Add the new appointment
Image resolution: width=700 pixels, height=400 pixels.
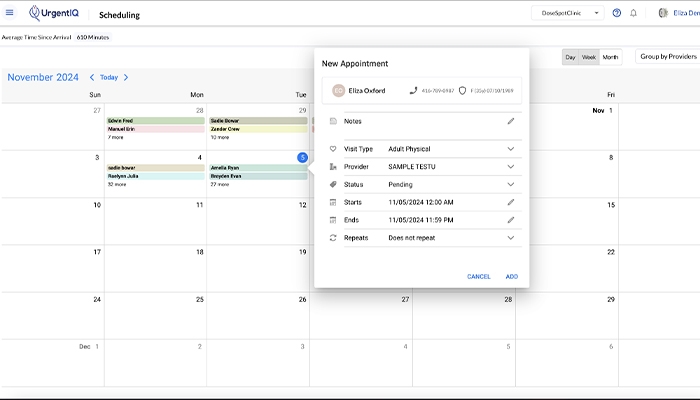click(512, 277)
